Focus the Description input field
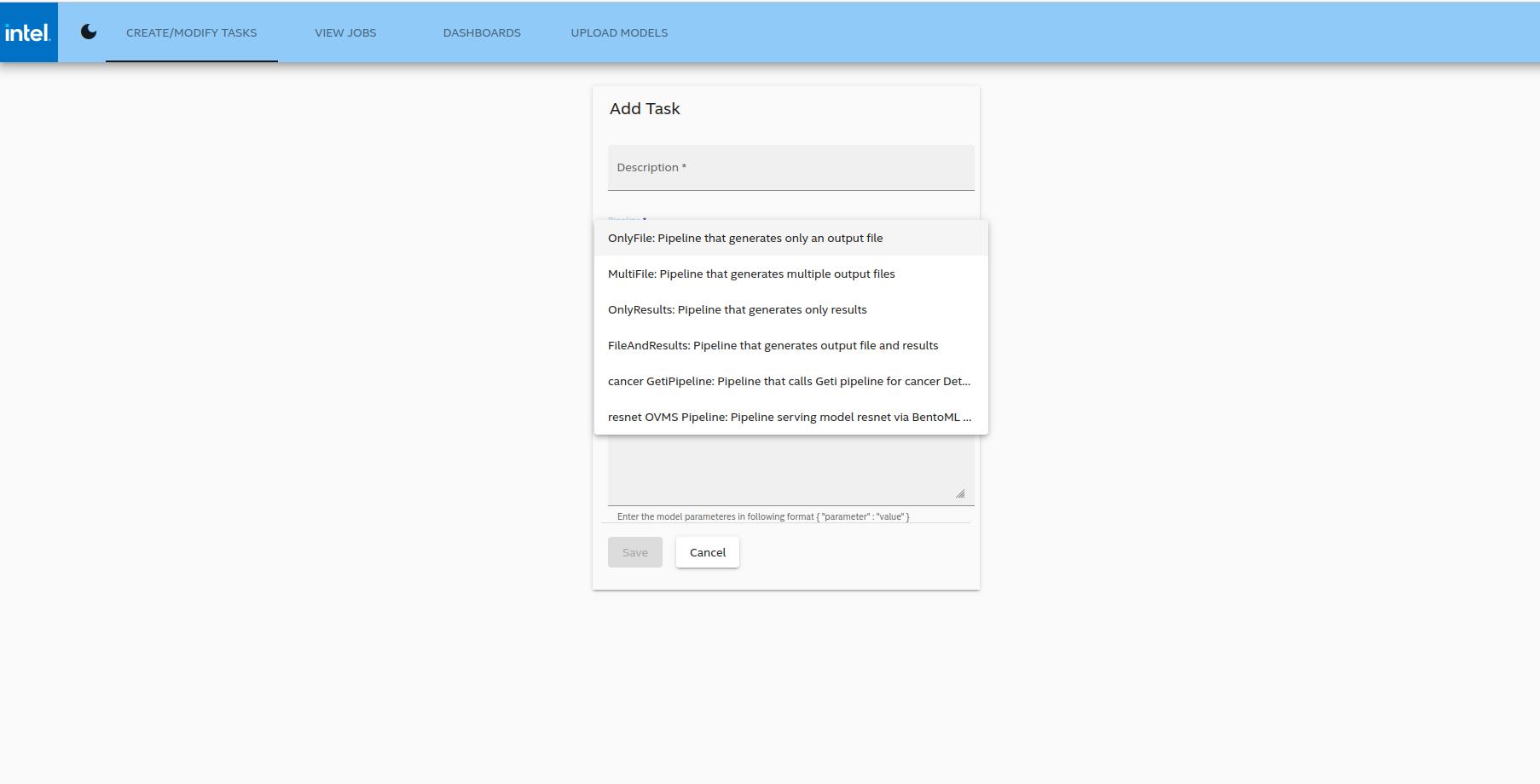 pos(791,168)
